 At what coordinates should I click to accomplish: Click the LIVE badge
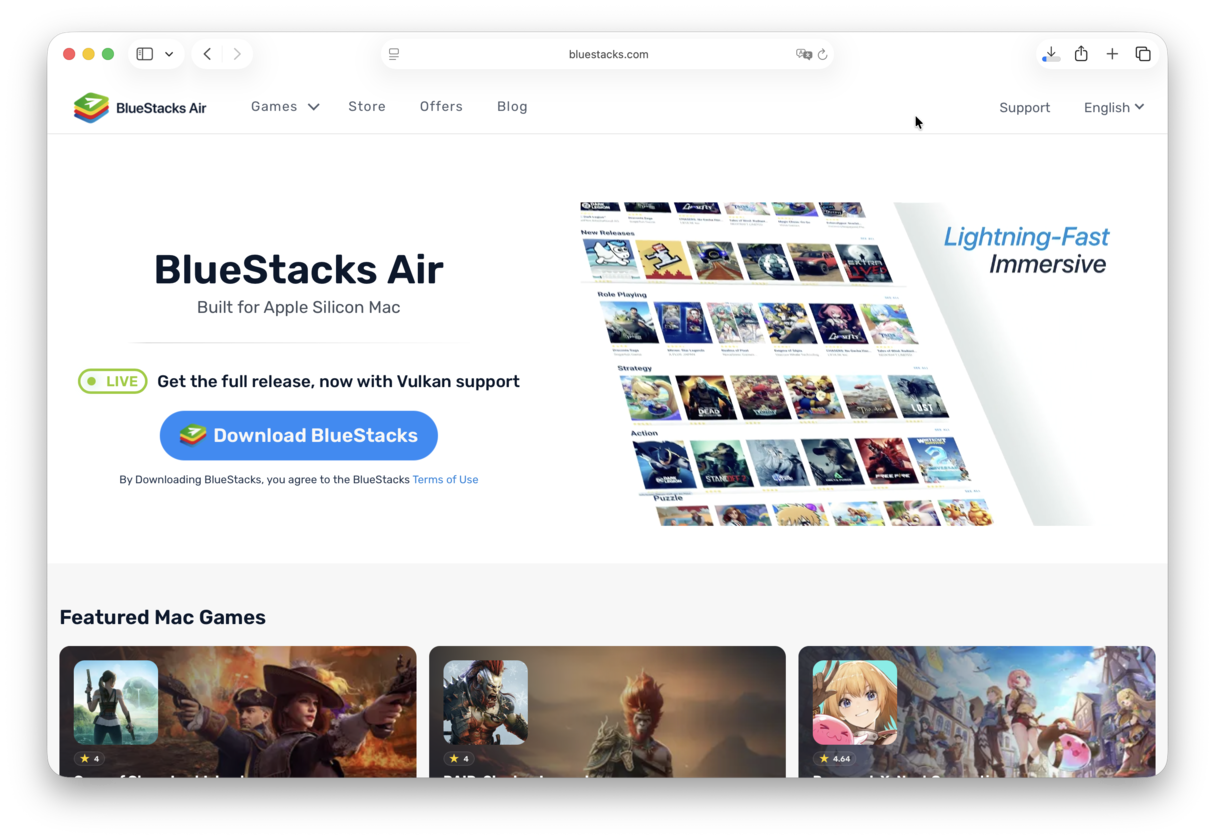(113, 381)
